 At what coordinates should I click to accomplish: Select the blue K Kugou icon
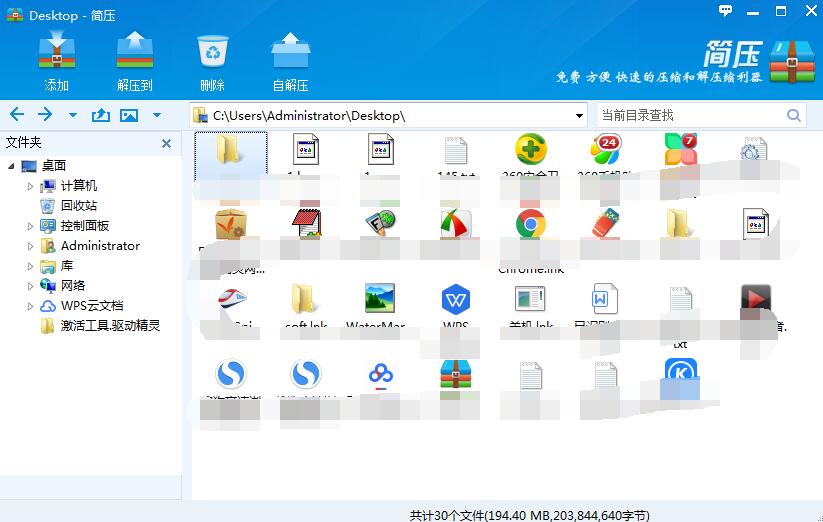click(x=681, y=374)
